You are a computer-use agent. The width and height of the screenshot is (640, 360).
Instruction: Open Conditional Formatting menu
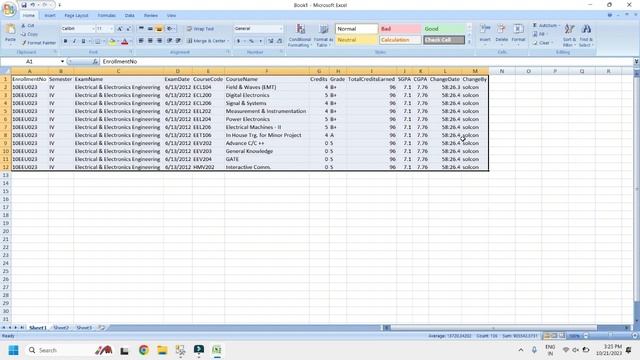pyautogui.click(x=300, y=35)
